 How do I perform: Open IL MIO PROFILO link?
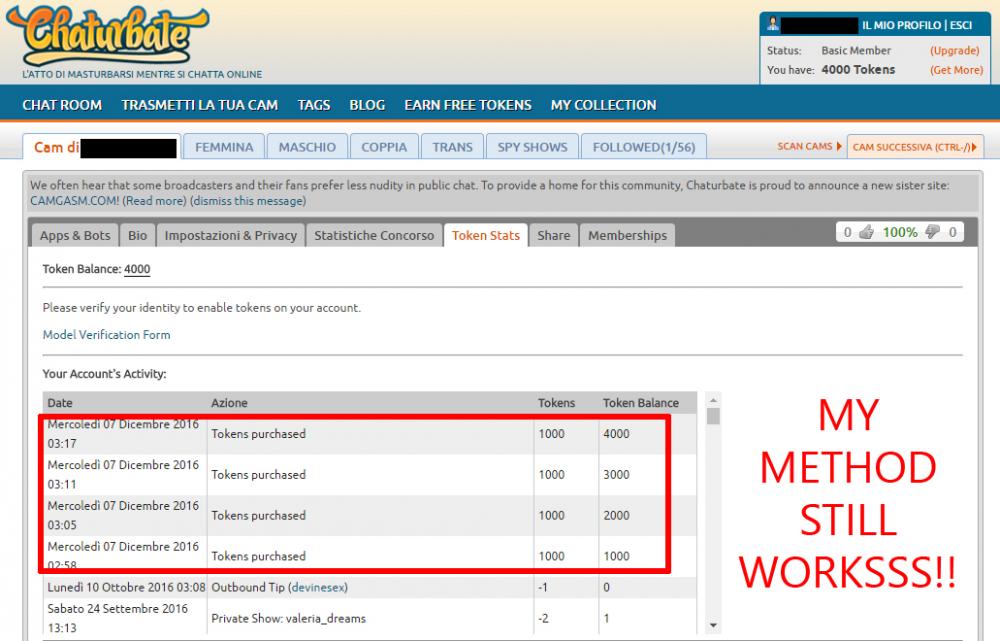click(x=901, y=25)
